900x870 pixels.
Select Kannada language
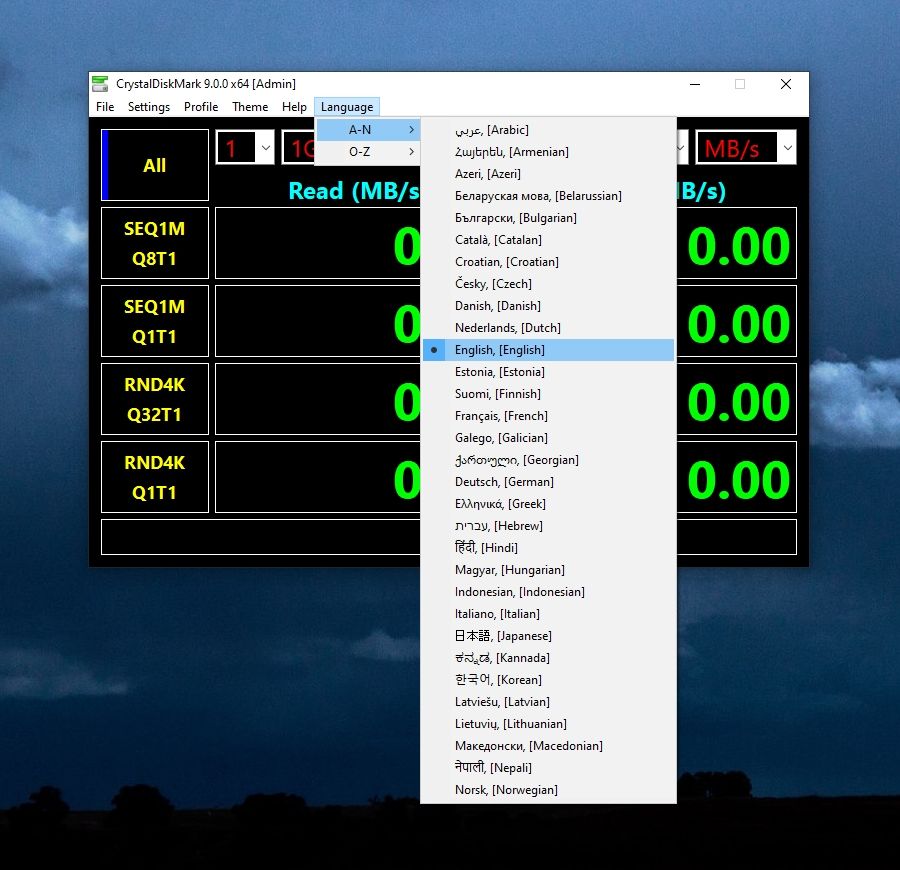click(x=548, y=658)
